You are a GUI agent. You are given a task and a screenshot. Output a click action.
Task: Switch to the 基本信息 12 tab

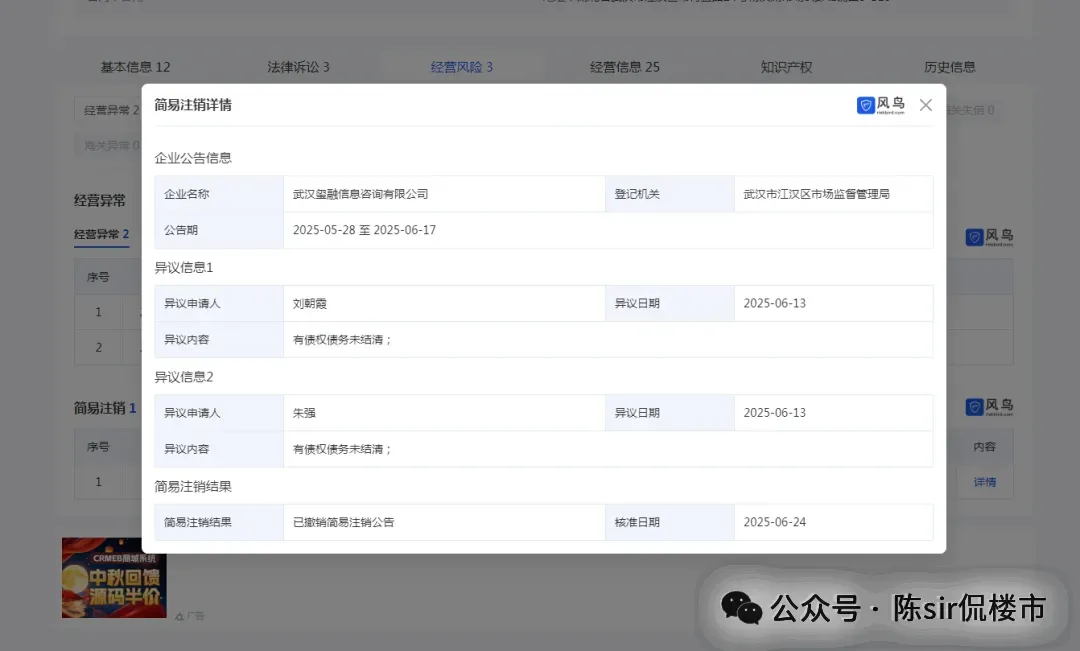point(135,66)
